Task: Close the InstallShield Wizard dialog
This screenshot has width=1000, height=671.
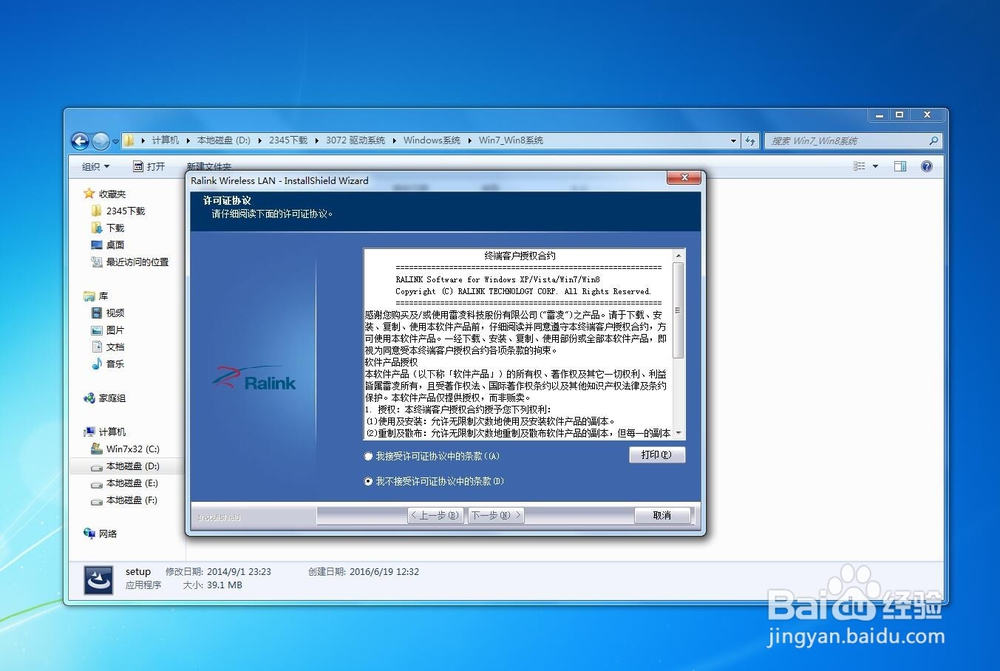Action: [x=684, y=178]
